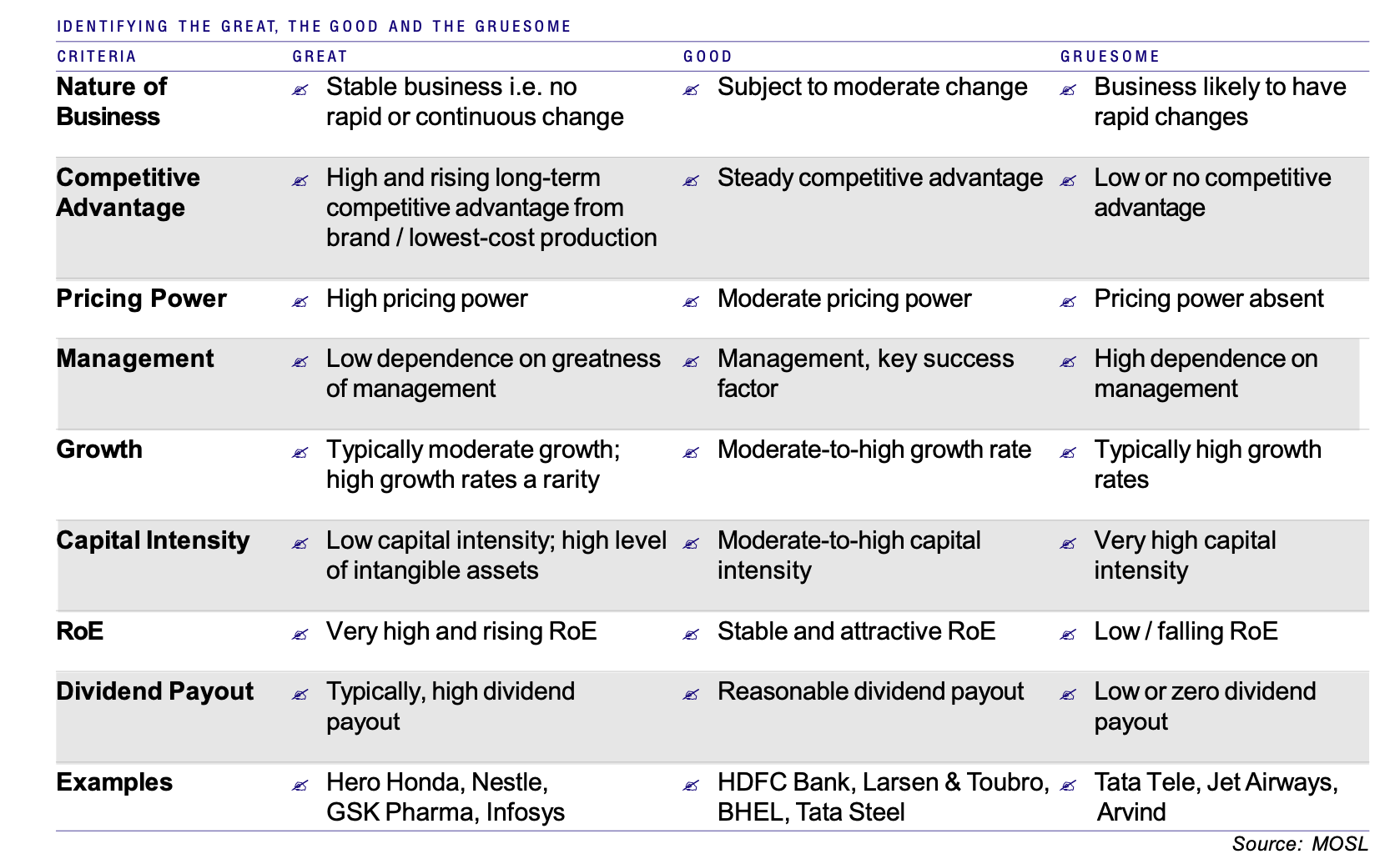Screen dimensions: 1400x864
Task: Select the GRUESOME column header
Action: pyautogui.click(x=1110, y=57)
